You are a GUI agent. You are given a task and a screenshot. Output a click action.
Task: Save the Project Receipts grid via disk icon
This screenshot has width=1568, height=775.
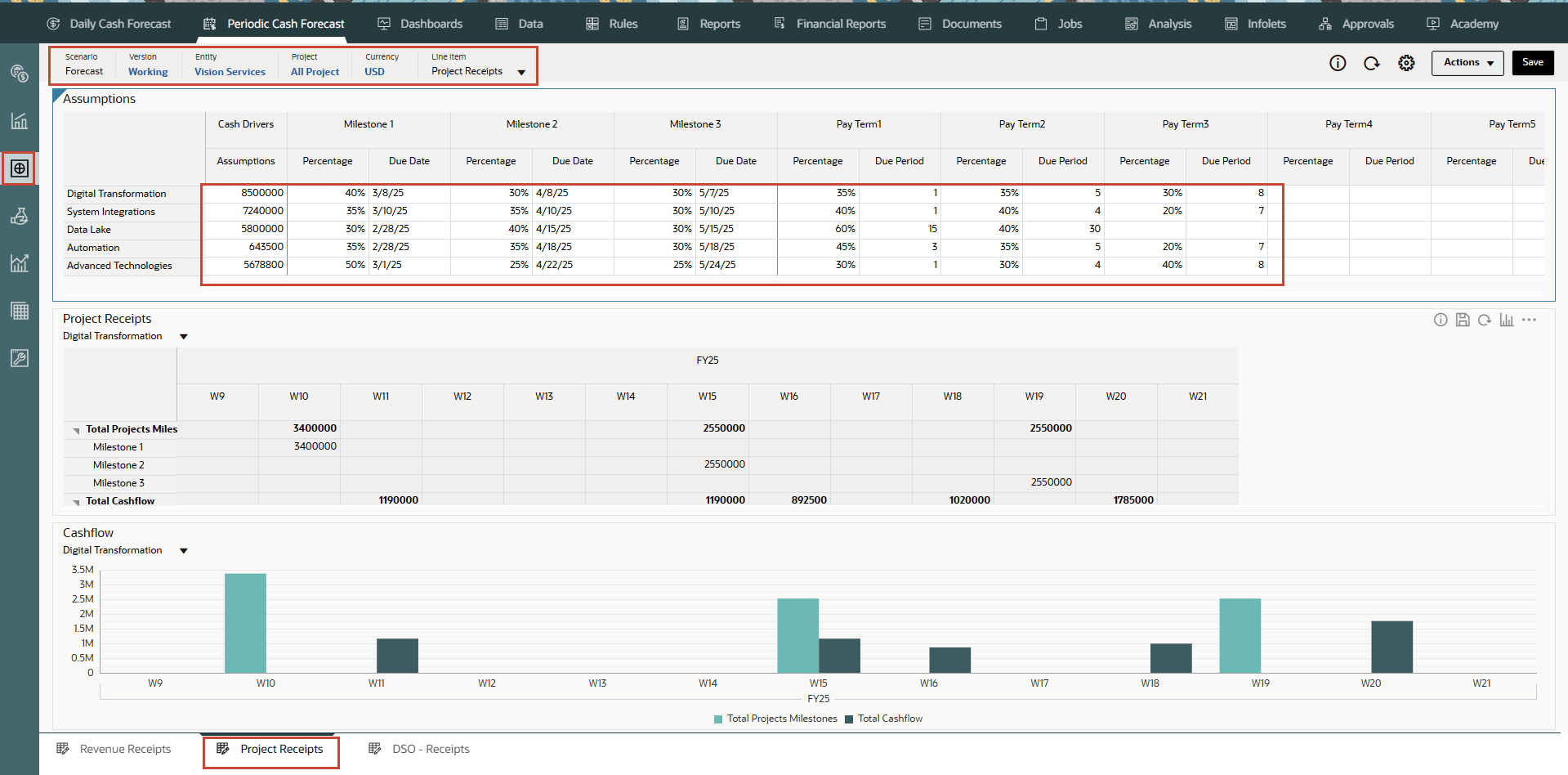click(x=1463, y=320)
